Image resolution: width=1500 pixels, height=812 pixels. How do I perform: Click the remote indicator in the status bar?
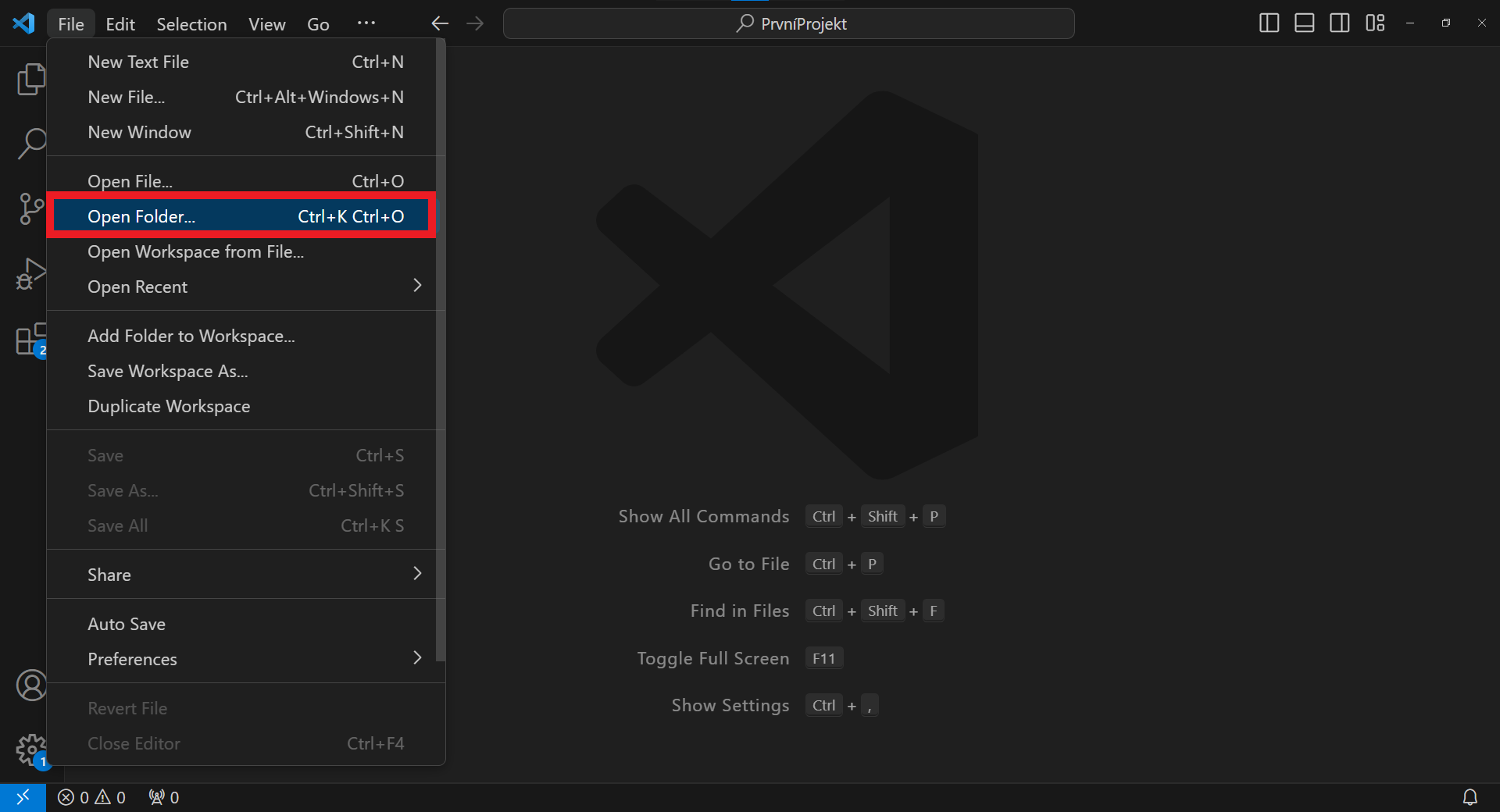point(23,797)
